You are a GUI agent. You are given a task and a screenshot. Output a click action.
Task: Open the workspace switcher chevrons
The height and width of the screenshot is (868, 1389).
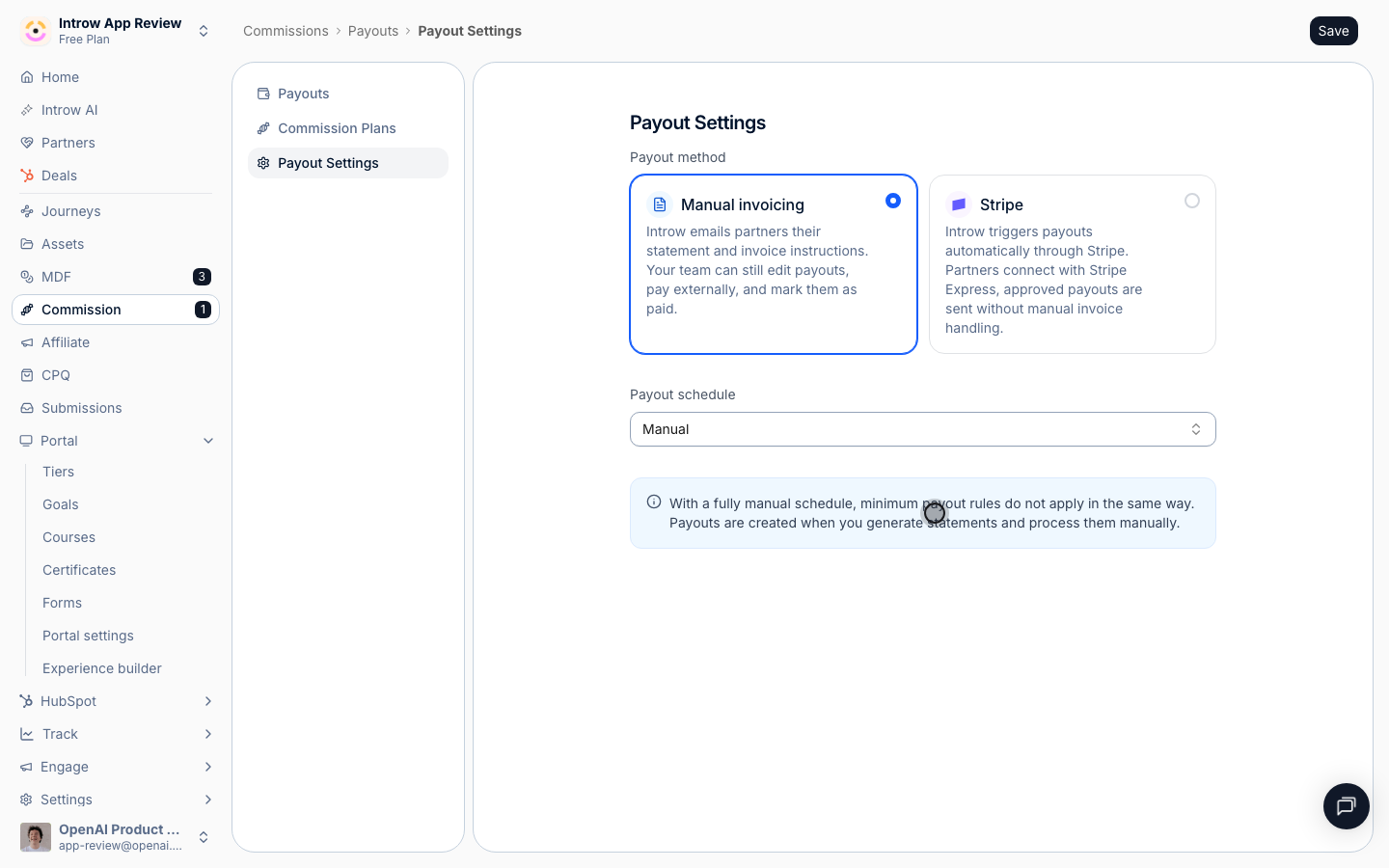204,31
